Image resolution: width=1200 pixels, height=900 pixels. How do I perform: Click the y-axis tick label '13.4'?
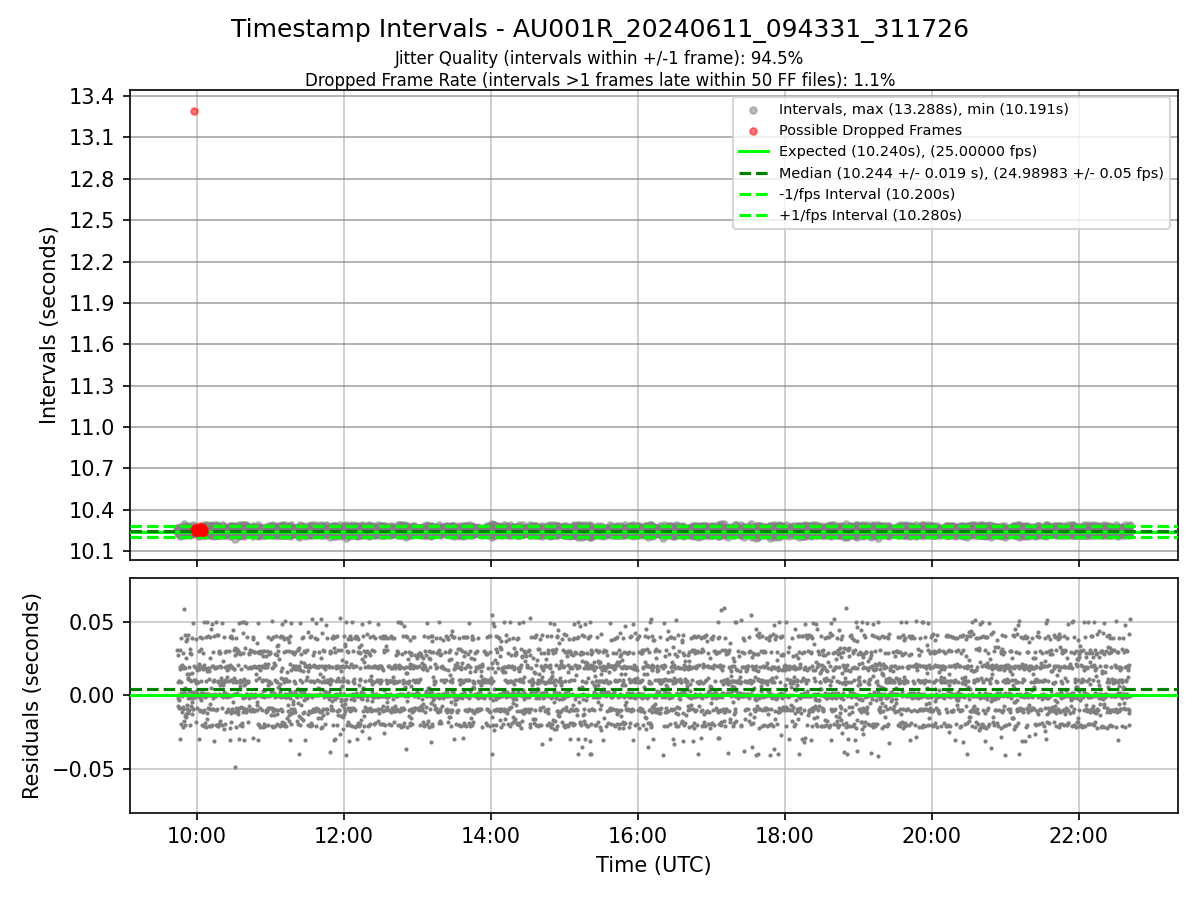point(90,97)
